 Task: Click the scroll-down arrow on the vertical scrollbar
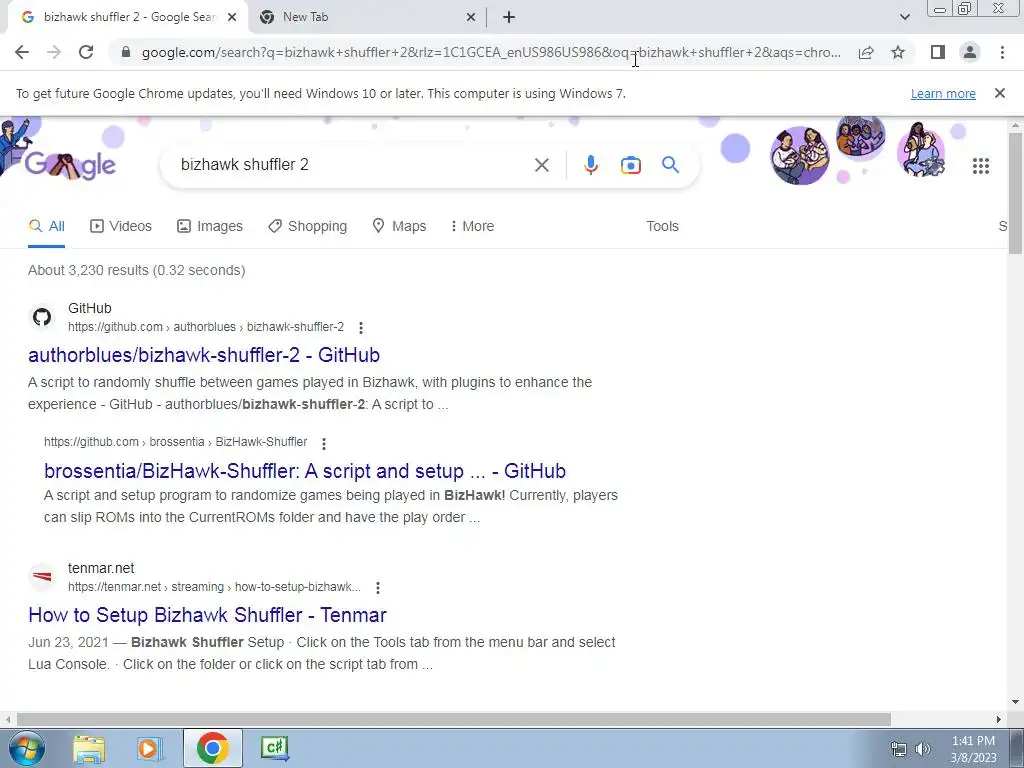point(1016,702)
